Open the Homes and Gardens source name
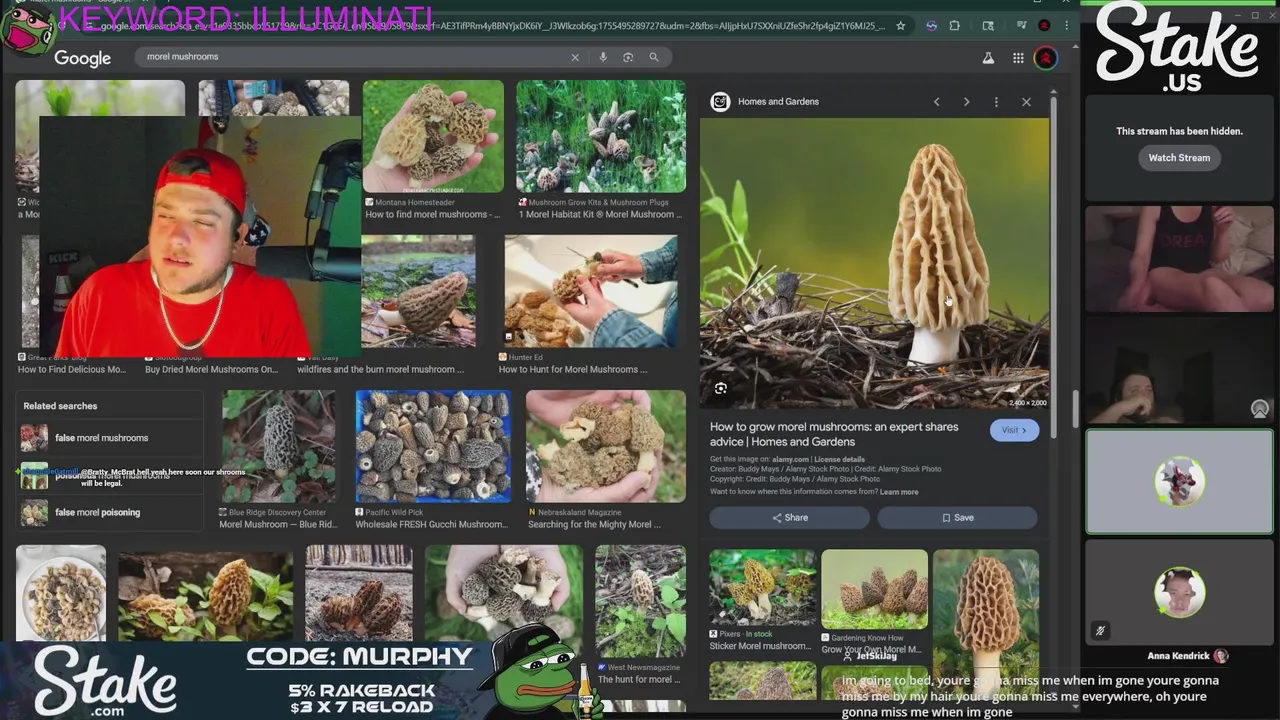1280x720 pixels. coord(778,101)
